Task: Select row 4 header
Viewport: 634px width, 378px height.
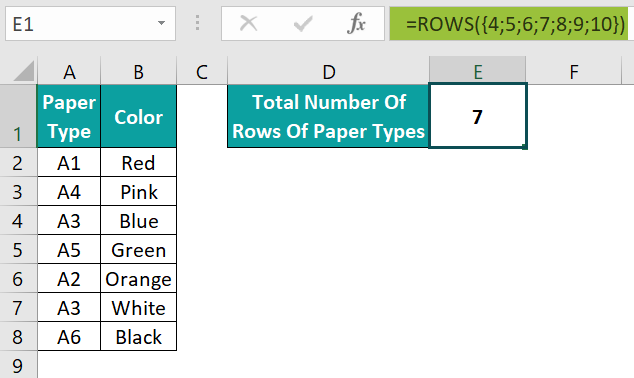Action: (18, 220)
